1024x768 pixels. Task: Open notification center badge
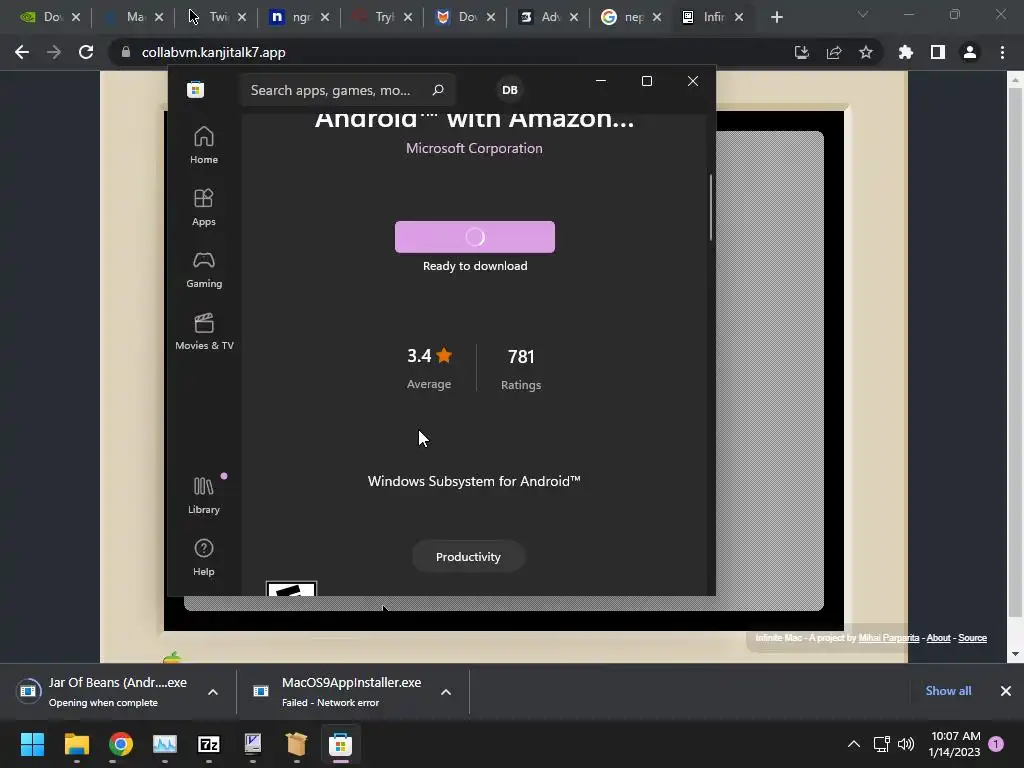[996, 744]
